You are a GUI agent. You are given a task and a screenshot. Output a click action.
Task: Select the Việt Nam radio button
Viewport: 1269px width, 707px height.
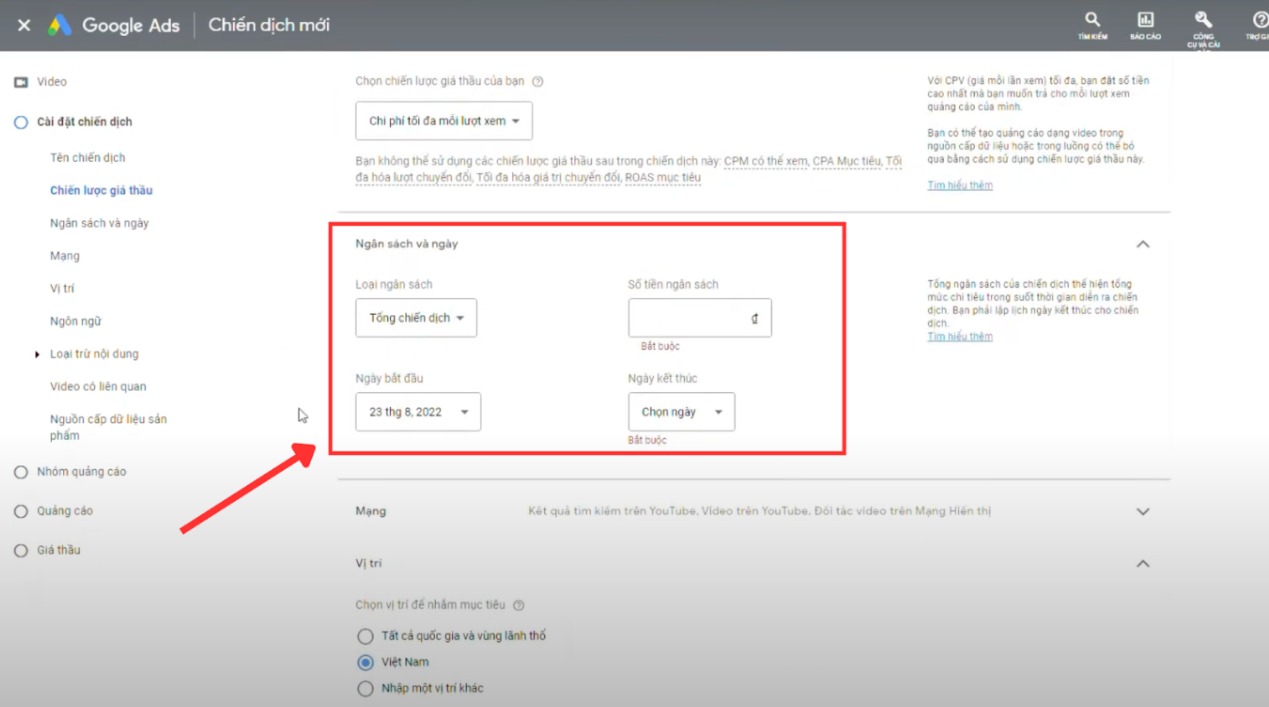363,661
